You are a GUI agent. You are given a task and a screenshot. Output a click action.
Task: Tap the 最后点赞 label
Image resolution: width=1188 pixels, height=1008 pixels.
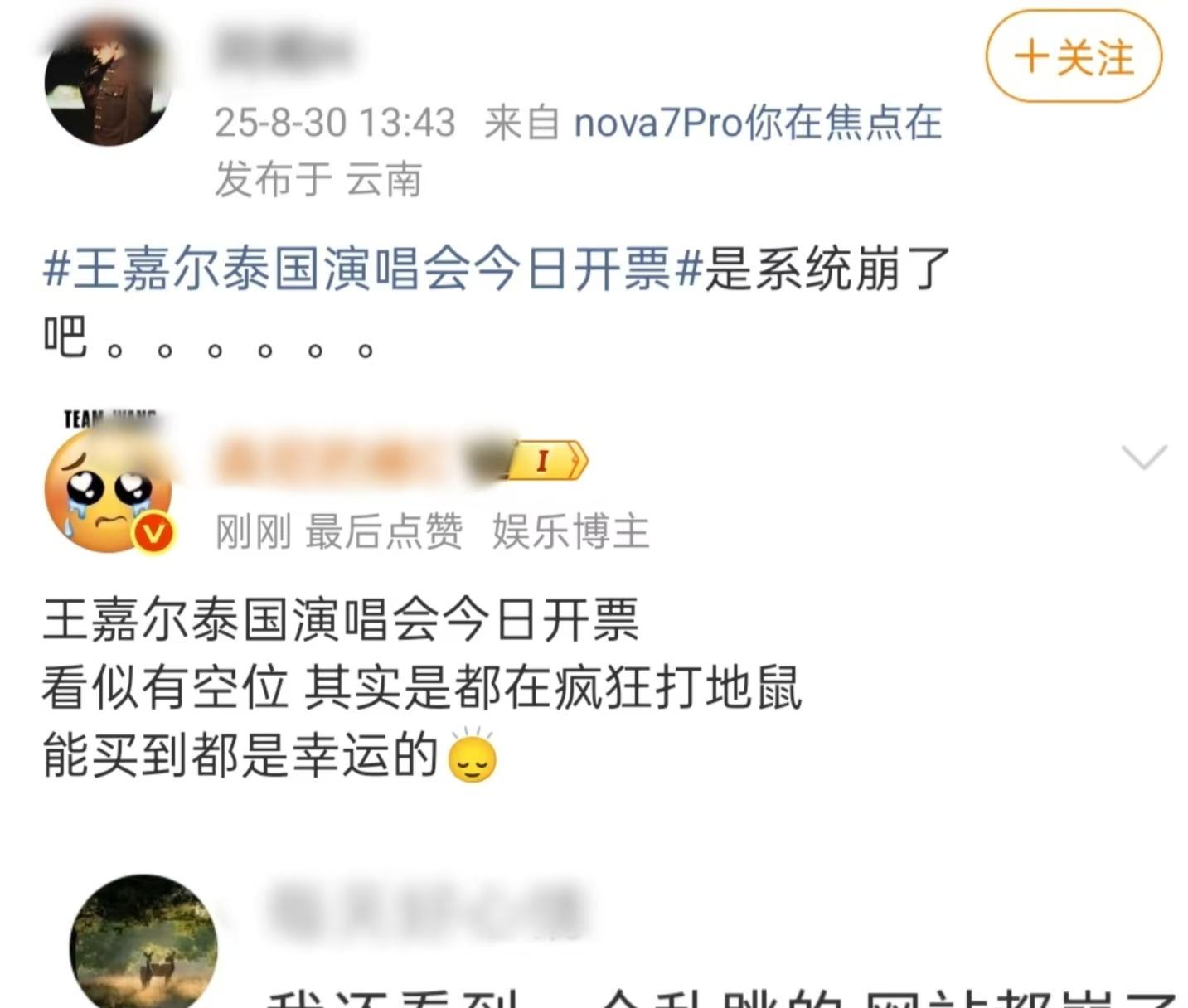(x=384, y=531)
